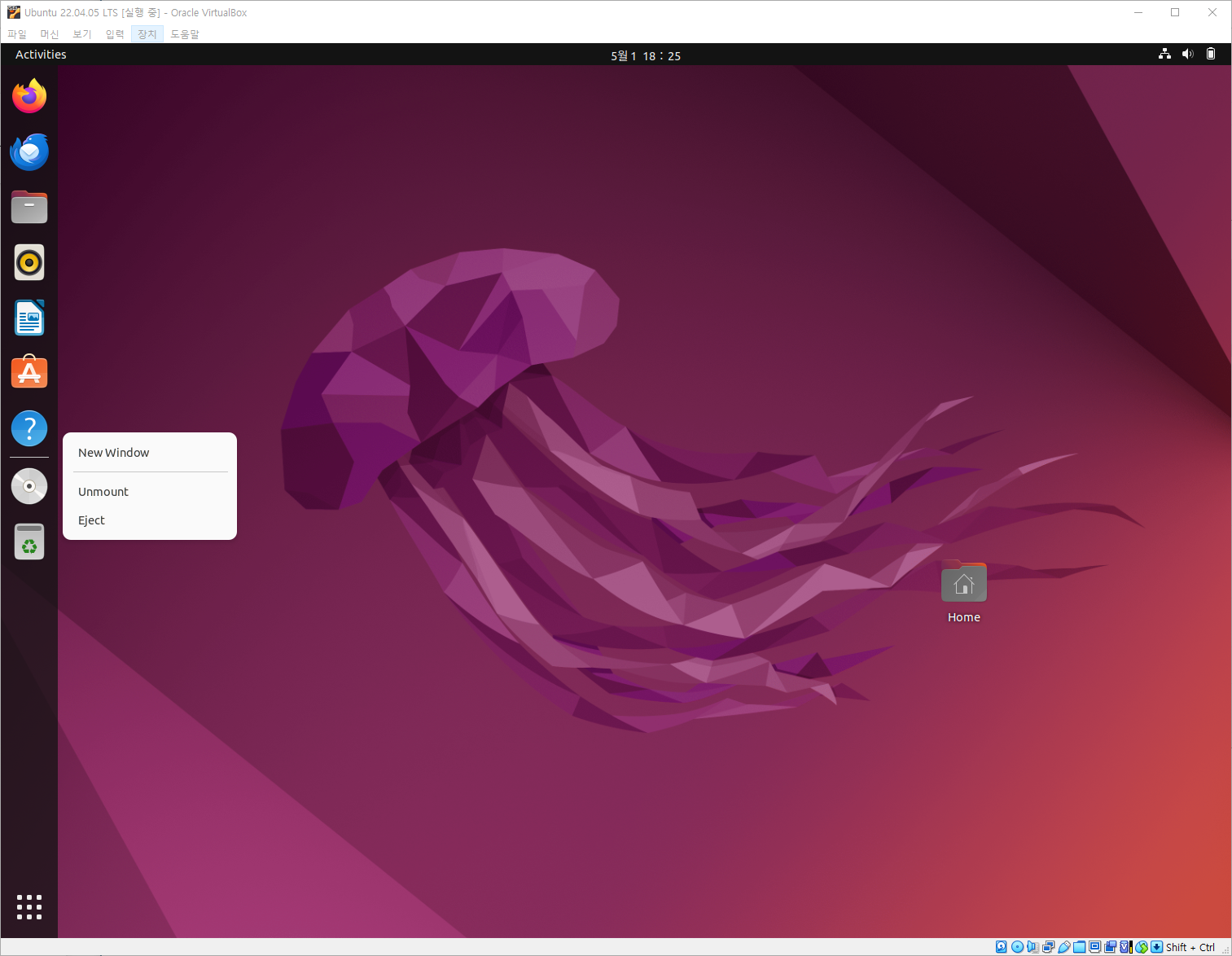Choose Unmount from the context menu
The image size is (1232, 956).
(x=150, y=492)
